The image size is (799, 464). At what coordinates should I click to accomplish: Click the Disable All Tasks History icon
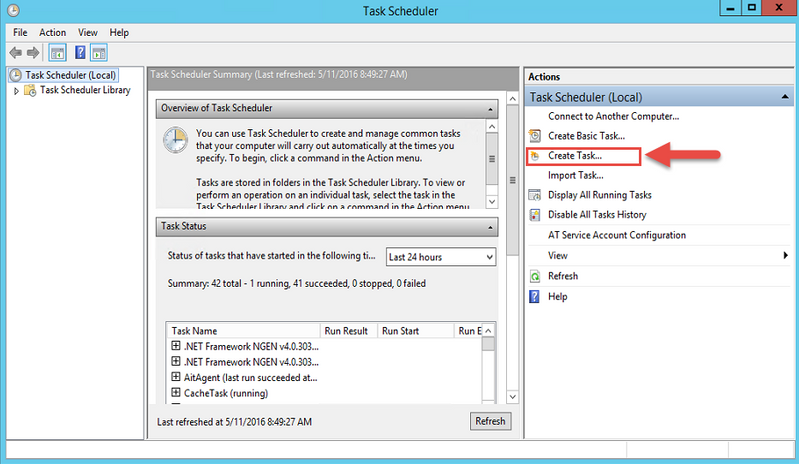(535, 215)
